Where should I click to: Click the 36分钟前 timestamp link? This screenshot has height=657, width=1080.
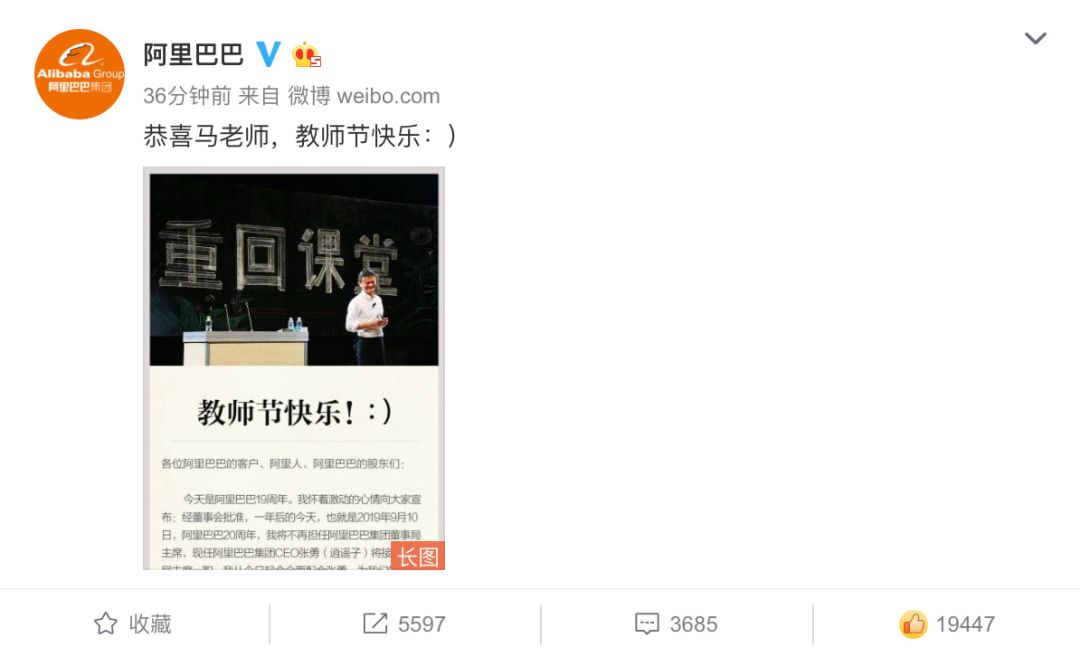(187, 96)
